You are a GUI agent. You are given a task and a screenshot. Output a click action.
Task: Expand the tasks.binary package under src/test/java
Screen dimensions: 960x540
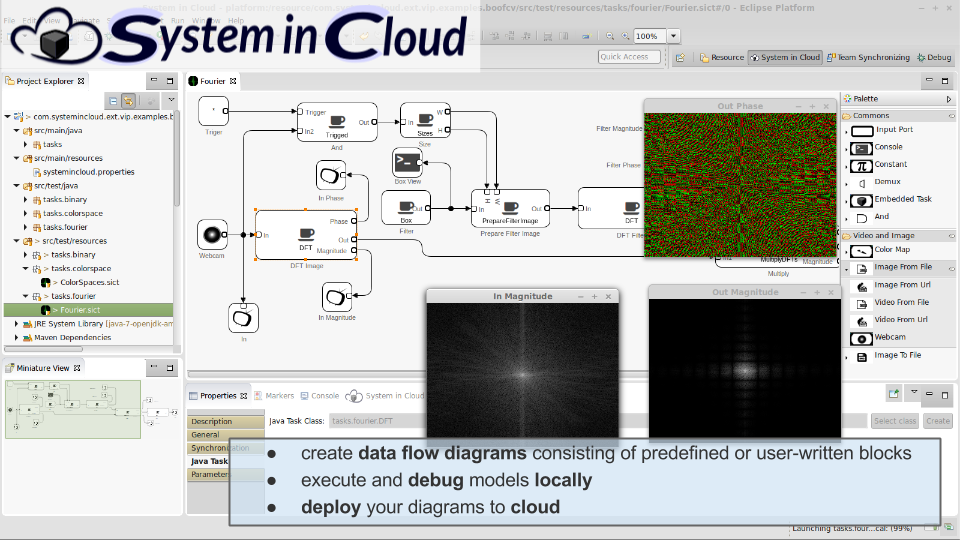[x=26, y=200]
